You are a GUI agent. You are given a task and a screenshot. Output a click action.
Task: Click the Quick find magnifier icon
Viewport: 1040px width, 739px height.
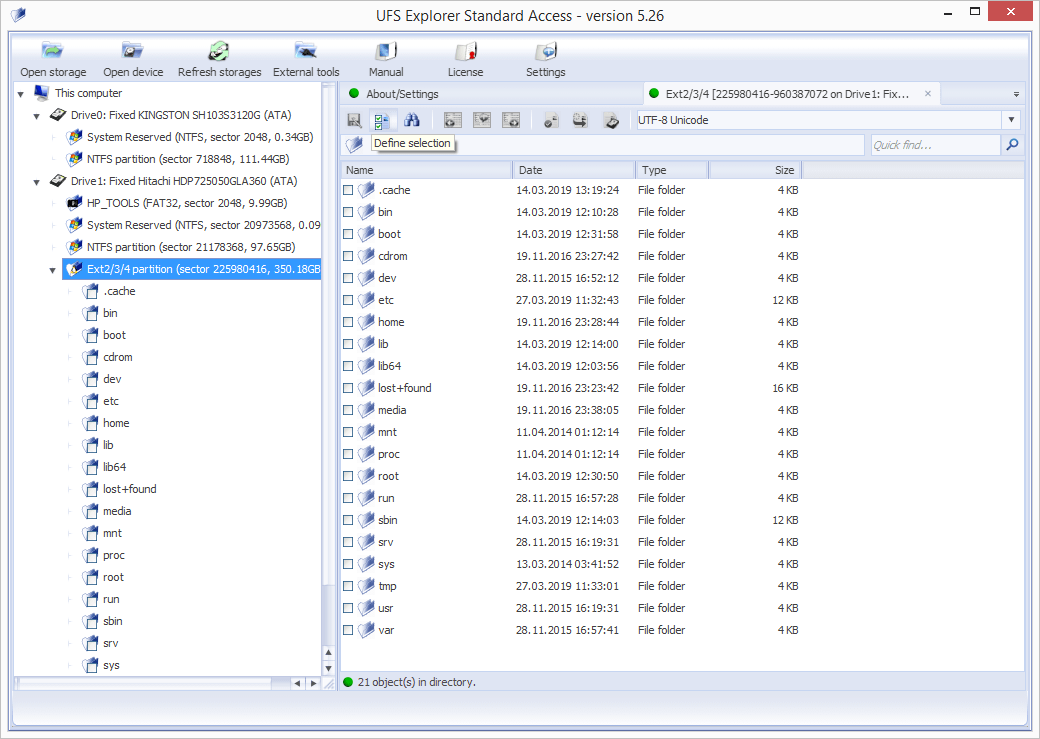tap(1012, 146)
